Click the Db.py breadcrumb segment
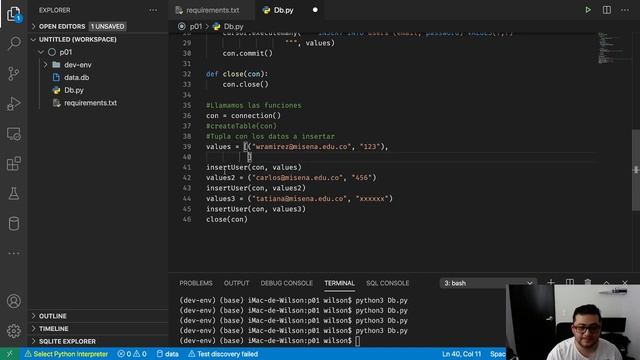The image size is (640, 360). click(233, 27)
